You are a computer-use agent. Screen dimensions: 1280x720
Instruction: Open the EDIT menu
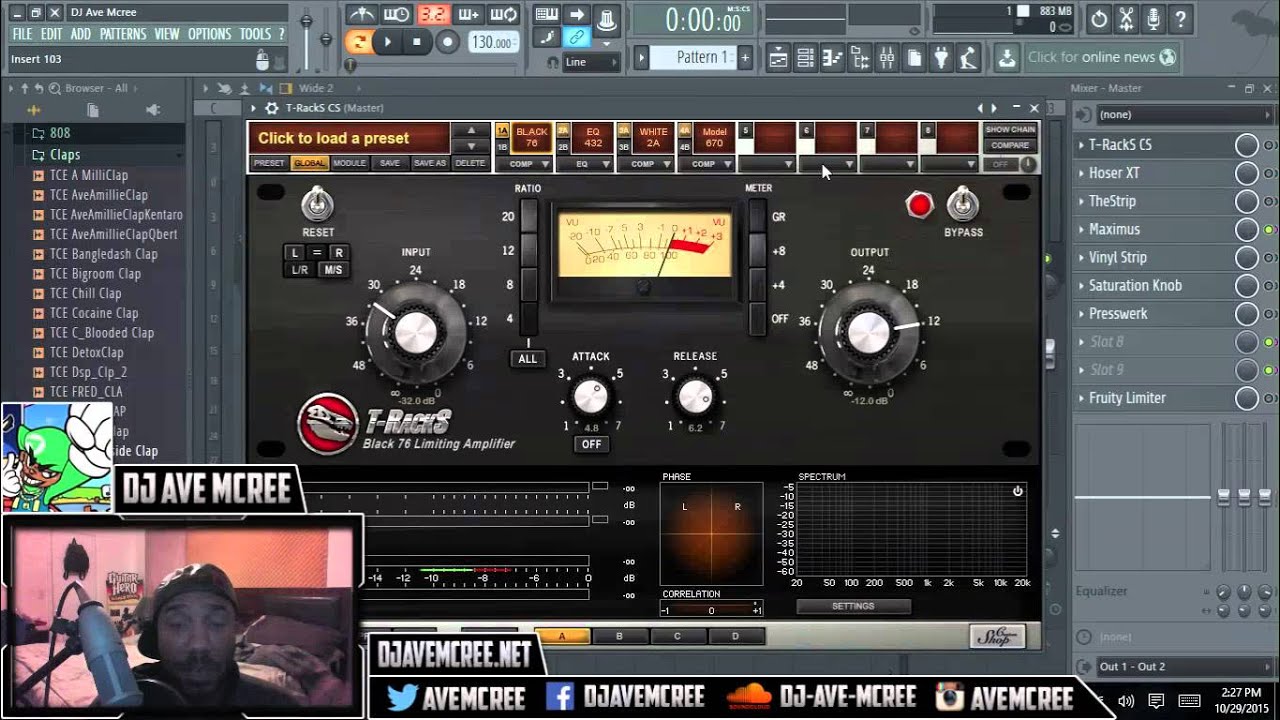tap(52, 34)
